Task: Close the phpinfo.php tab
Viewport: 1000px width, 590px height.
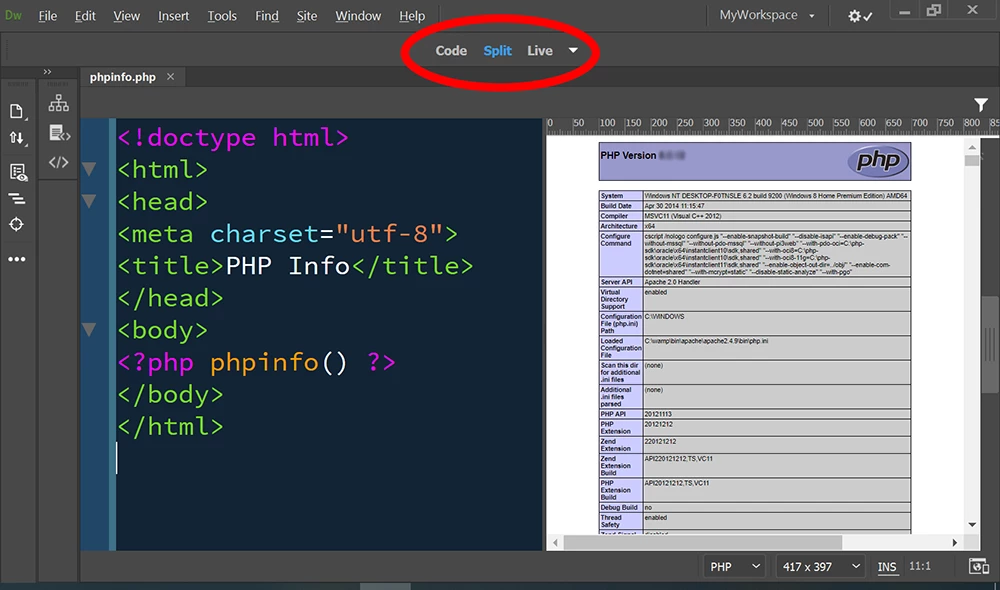Action: (170, 77)
